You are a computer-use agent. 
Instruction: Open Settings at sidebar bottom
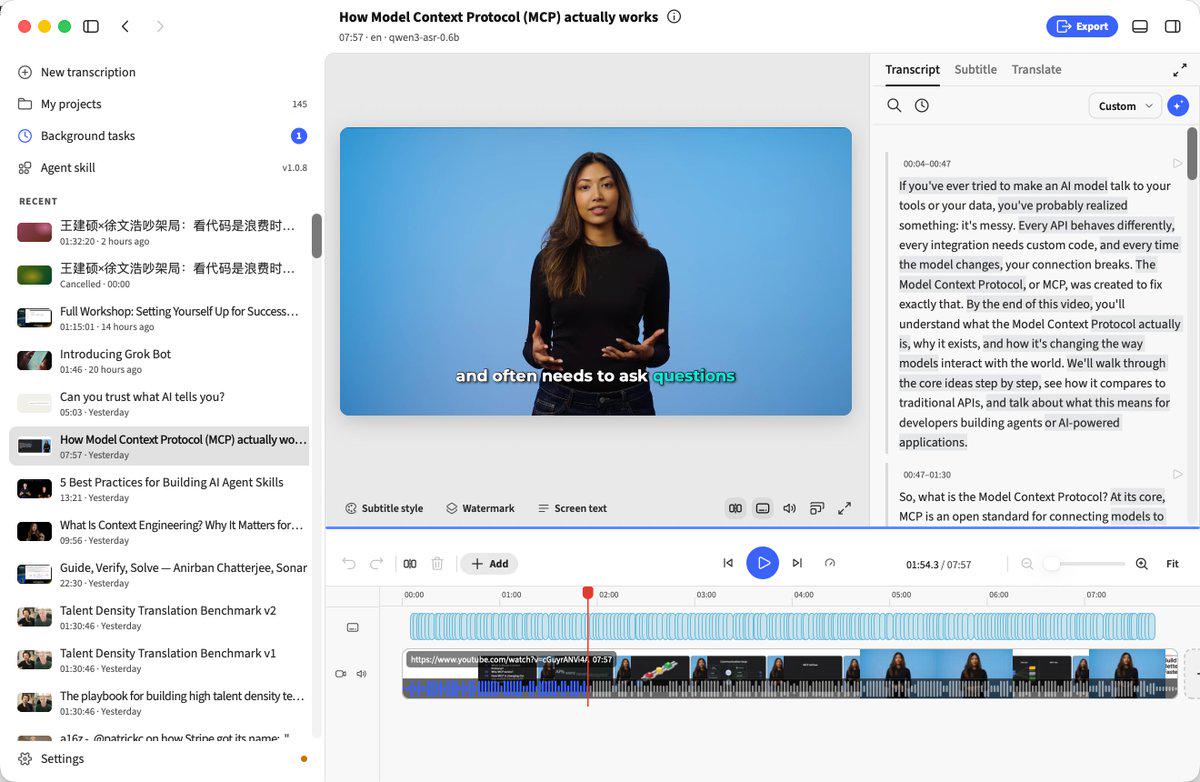pos(162,759)
